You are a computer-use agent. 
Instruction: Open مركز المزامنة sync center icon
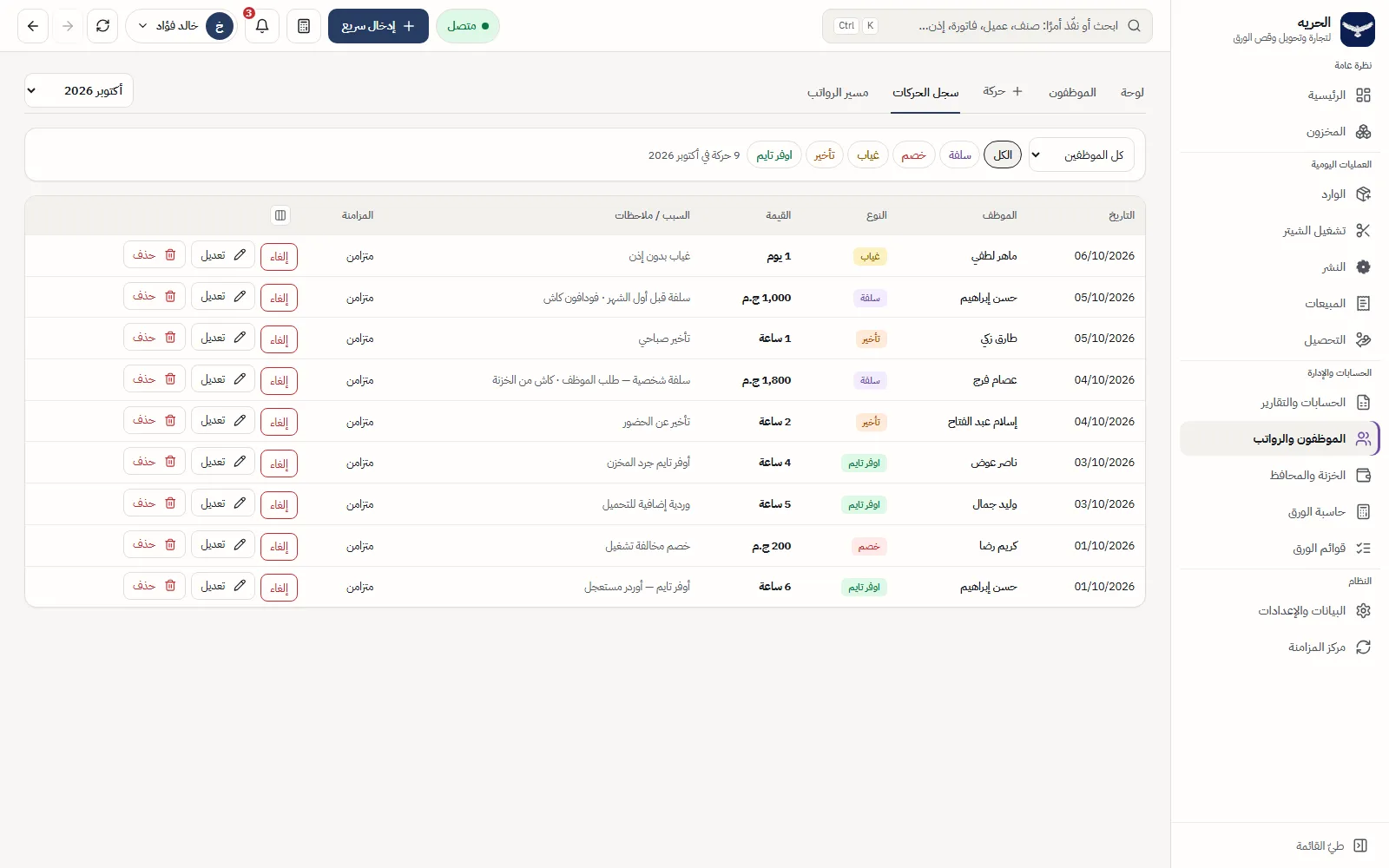click(1363, 648)
